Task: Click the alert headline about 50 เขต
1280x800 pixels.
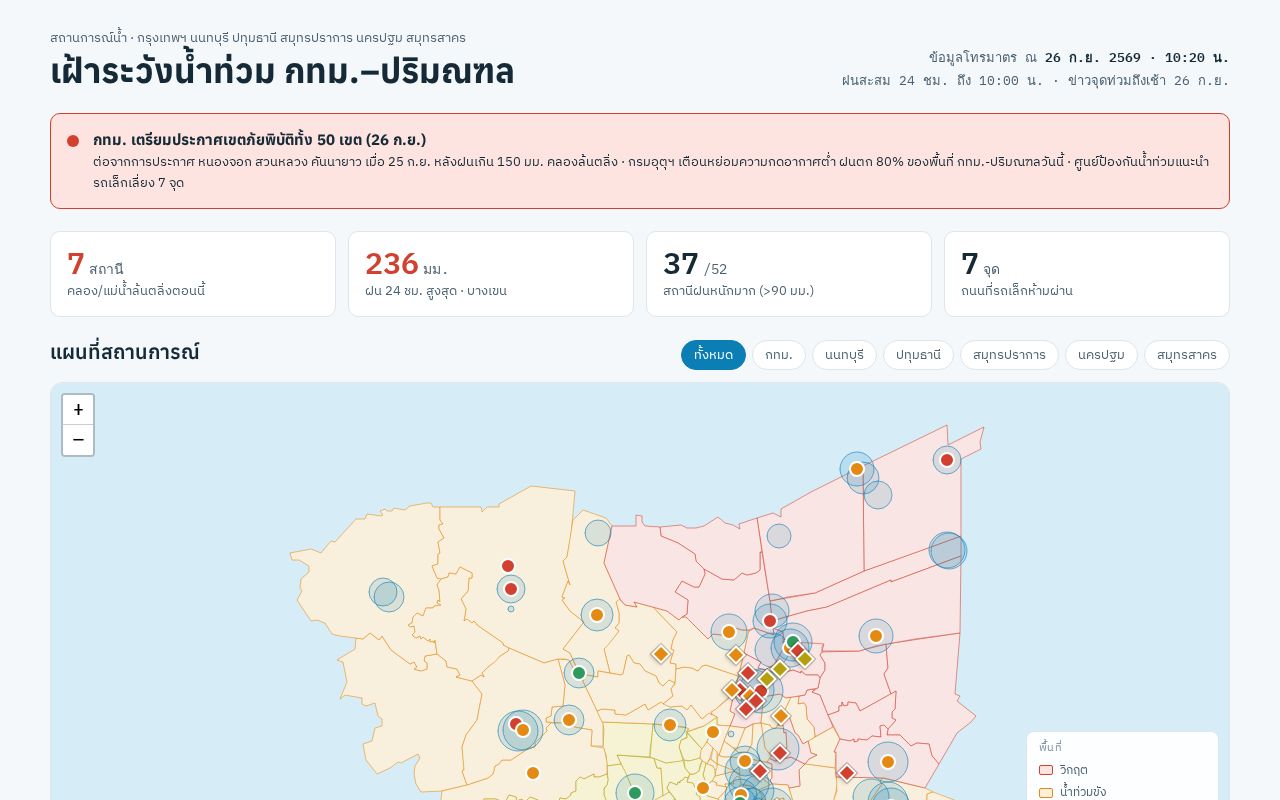Action: click(260, 140)
